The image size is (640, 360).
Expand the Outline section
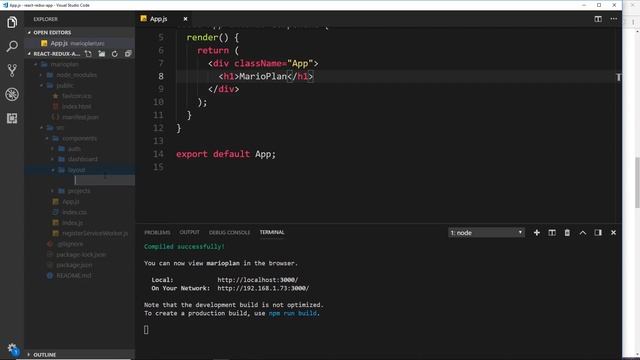pyautogui.click(x=80, y=355)
